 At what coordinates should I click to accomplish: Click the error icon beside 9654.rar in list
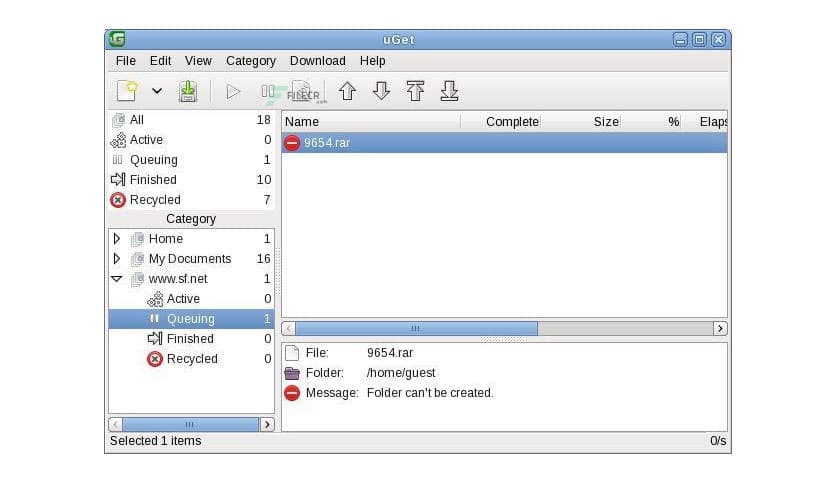(292, 143)
